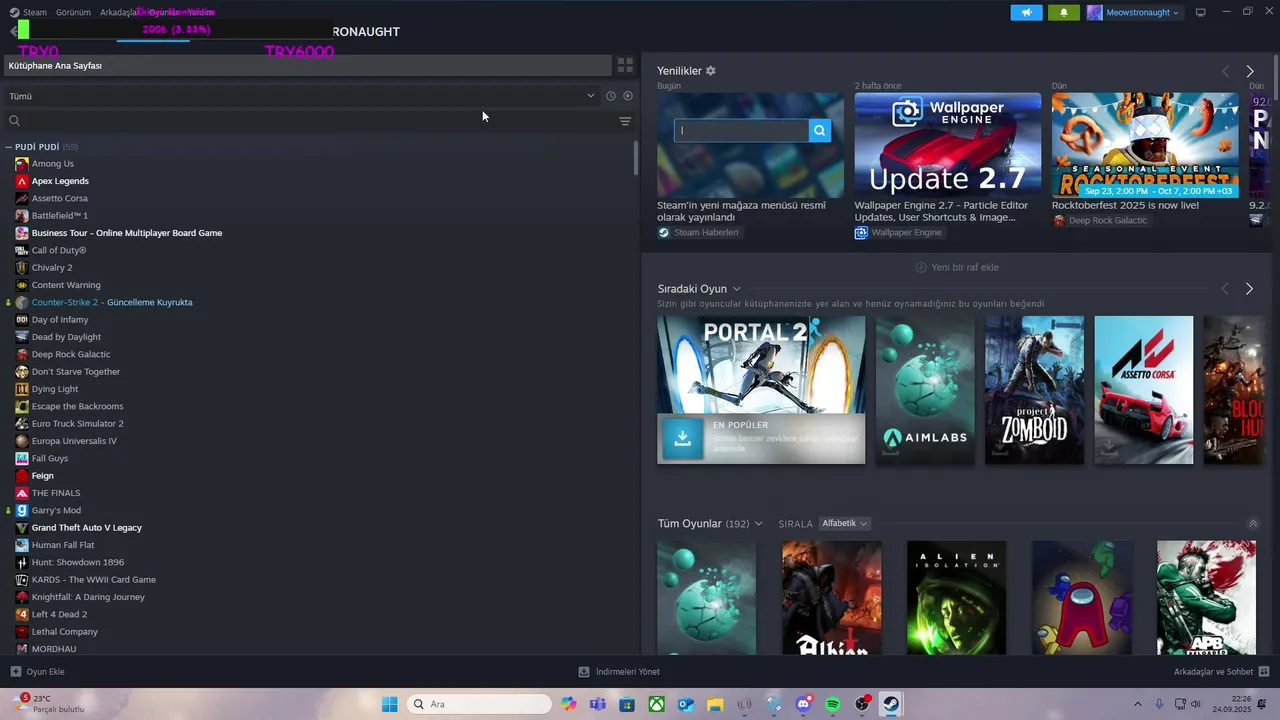Open the Windows Start menu
Image resolution: width=1280 pixels, height=720 pixels.
[389, 704]
